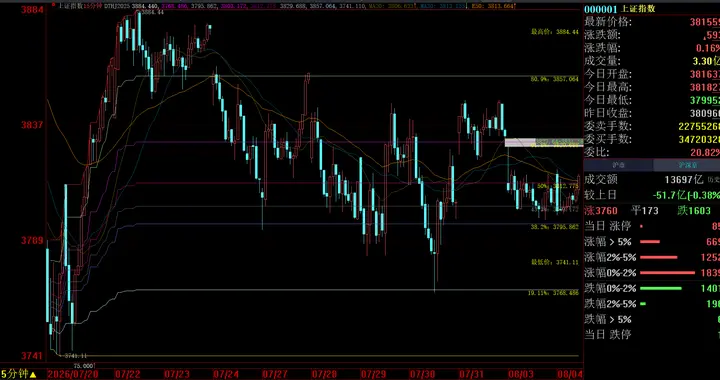Click the green bar beside 跌幅0%-2%
This screenshot has height=380, width=720.
pos(660,288)
